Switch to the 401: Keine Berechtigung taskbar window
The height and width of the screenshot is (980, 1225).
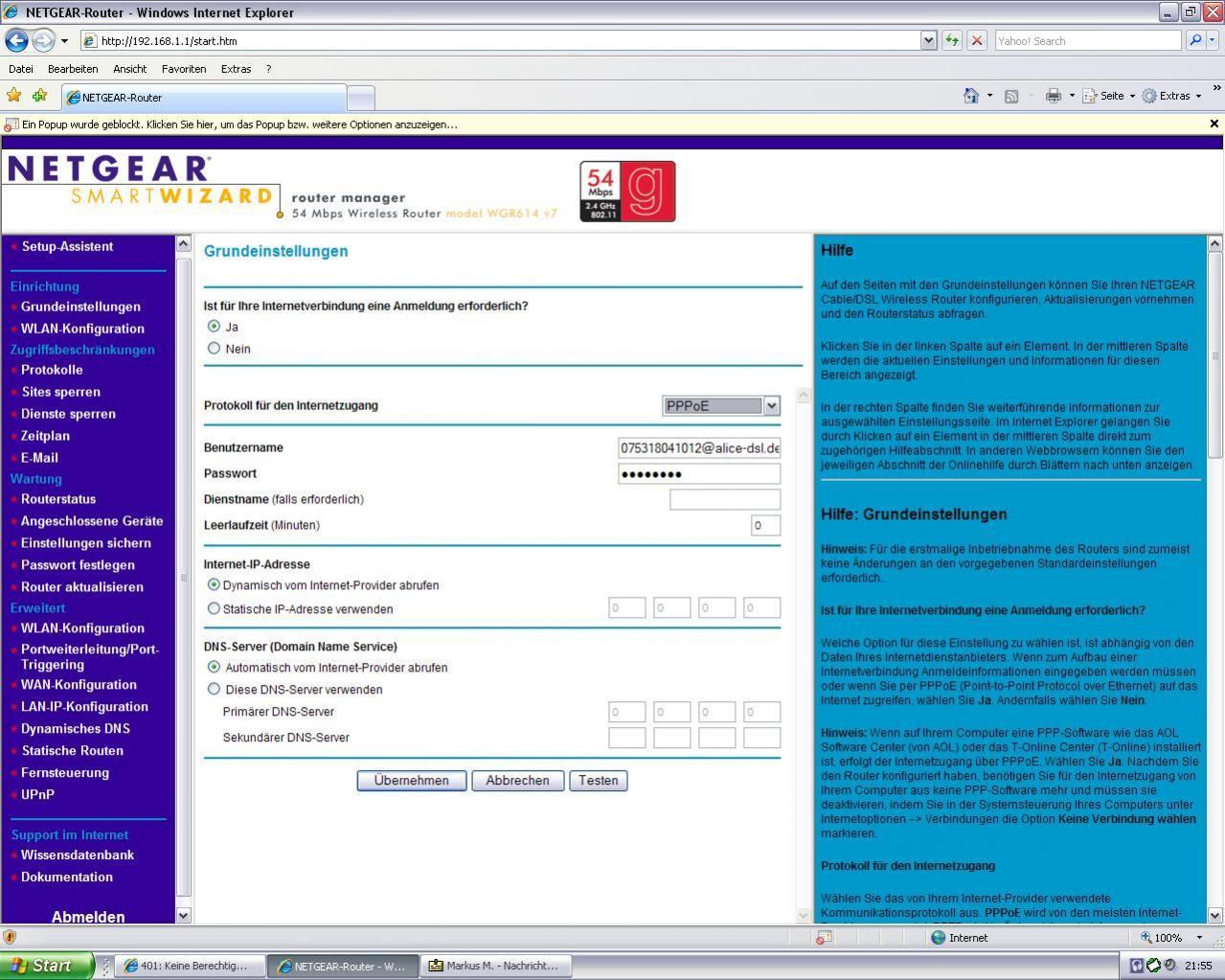pyautogui.click(x=189, y=966)
